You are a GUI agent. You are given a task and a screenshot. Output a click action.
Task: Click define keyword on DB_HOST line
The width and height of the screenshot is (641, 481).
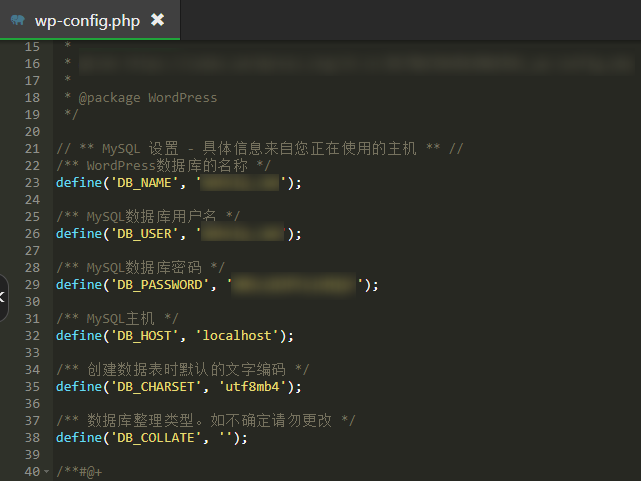(79, 336)
